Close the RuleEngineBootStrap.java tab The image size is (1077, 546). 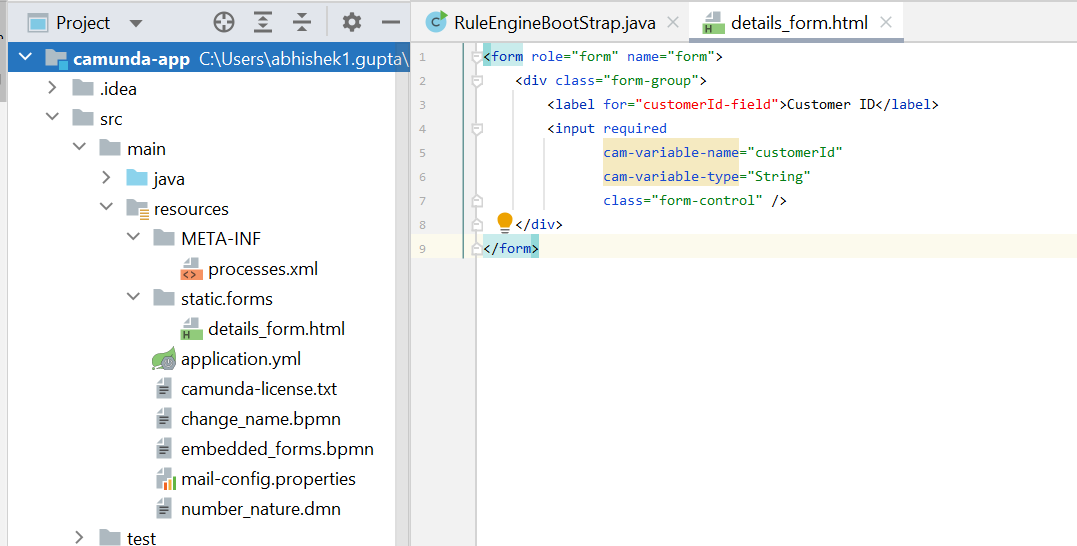[673, 23]
